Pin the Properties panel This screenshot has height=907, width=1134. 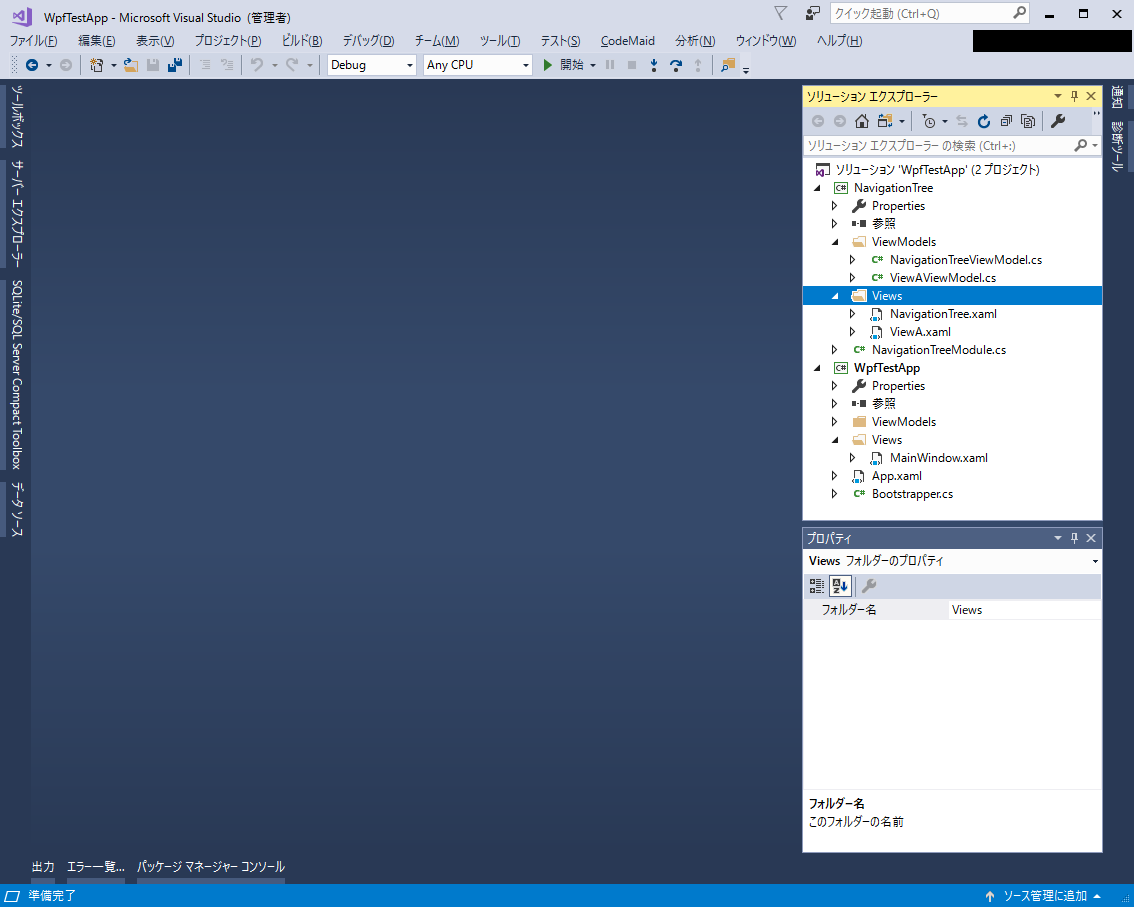point(1075,538)
